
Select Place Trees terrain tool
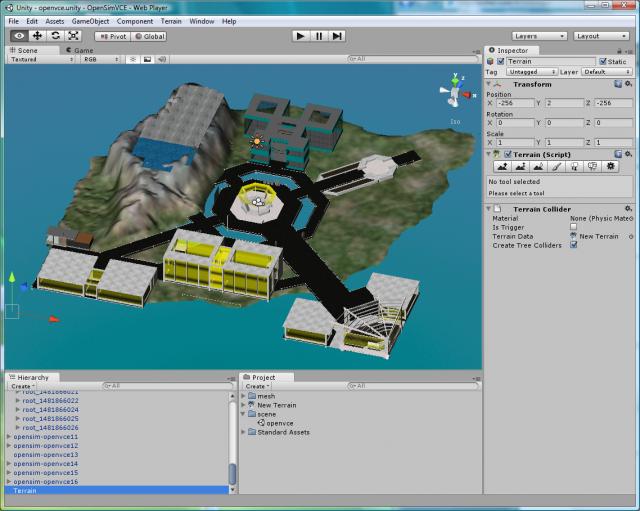coord(575,167)
